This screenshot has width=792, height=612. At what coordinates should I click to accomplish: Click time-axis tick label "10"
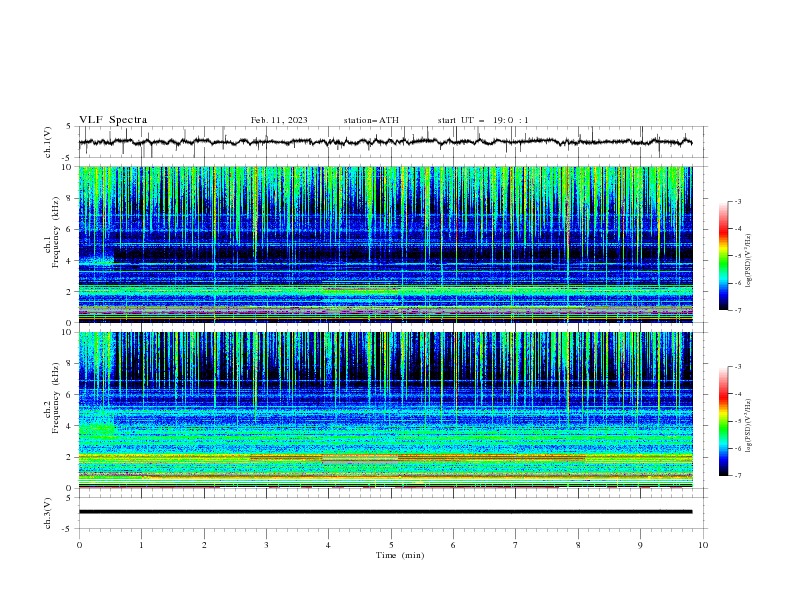(x=703, y=545)
